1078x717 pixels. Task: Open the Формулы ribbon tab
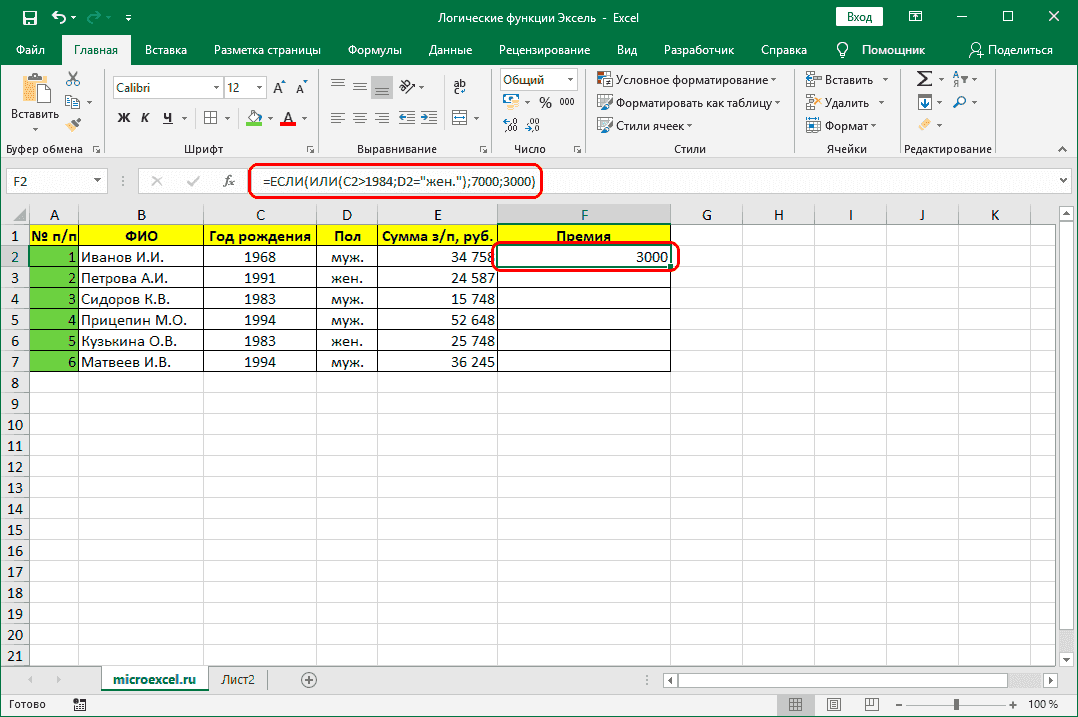[375, 50]
